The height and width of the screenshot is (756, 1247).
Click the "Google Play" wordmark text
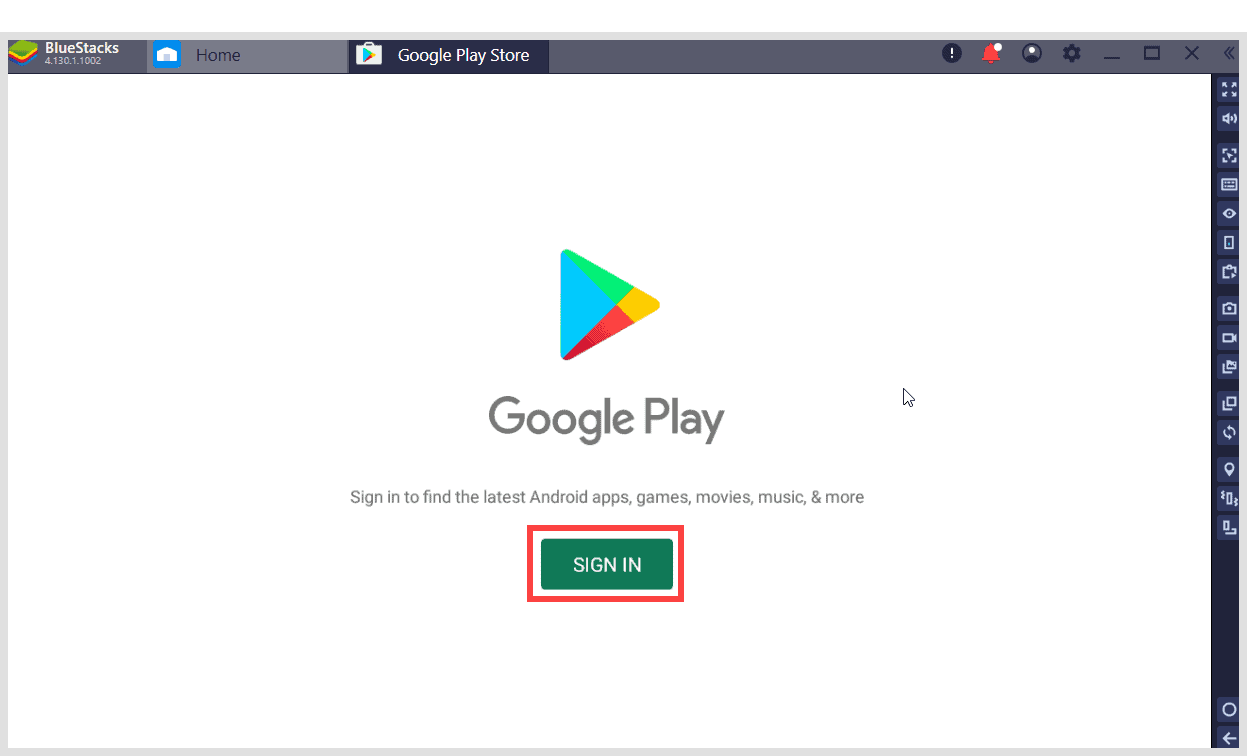click(x=606, y=418)
